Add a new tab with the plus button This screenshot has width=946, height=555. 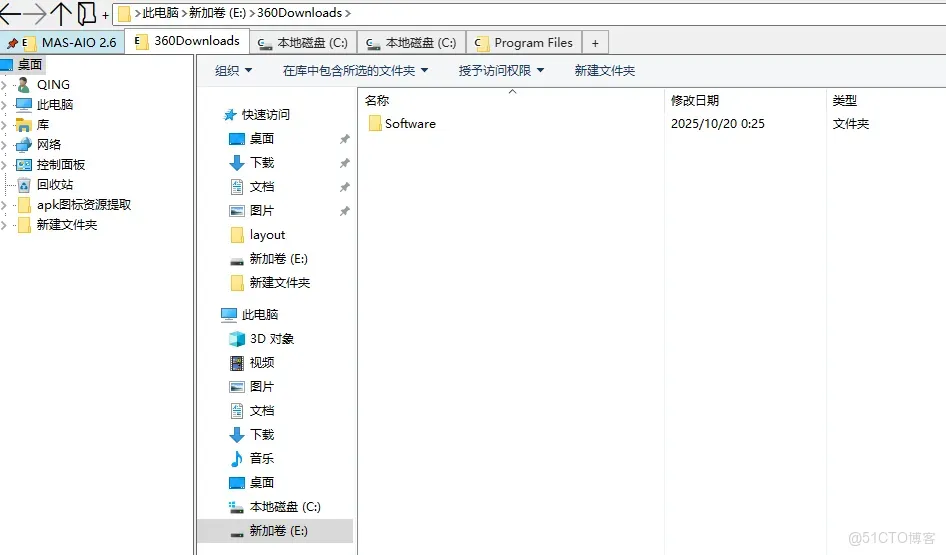595,43
